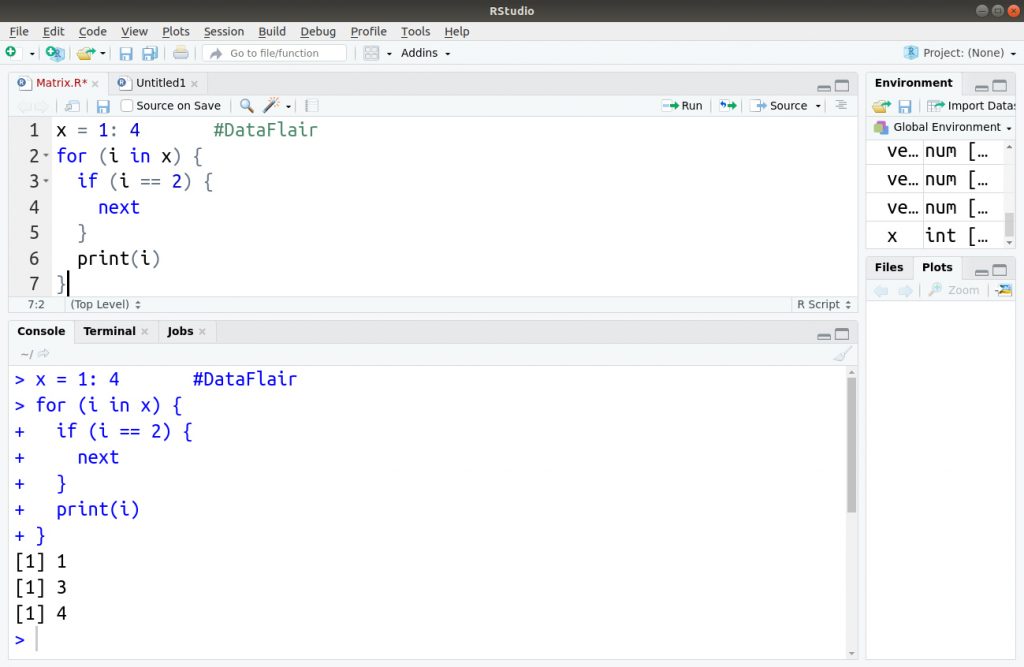This screenshot has height=667, width=1024.
Task: Open the (Top Level) scope selector
Action: point(105,304)
